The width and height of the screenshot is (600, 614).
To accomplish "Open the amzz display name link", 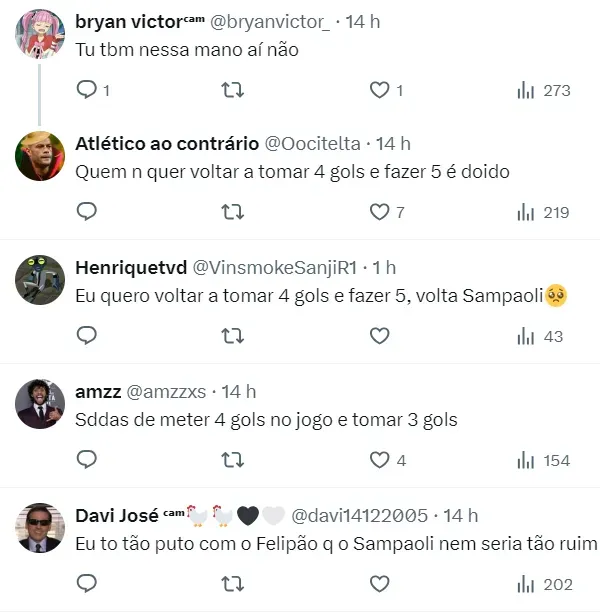I will (98, 392).
